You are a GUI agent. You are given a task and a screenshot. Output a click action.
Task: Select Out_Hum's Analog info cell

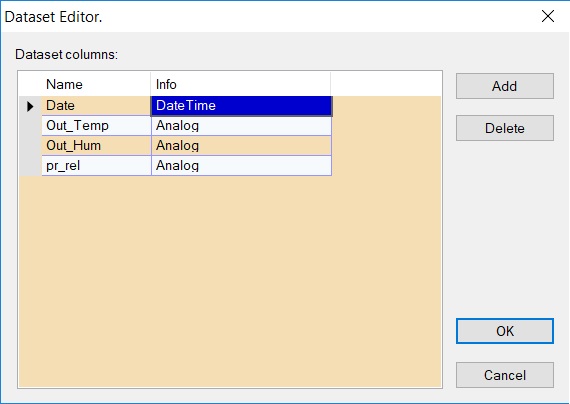(241, 146)
